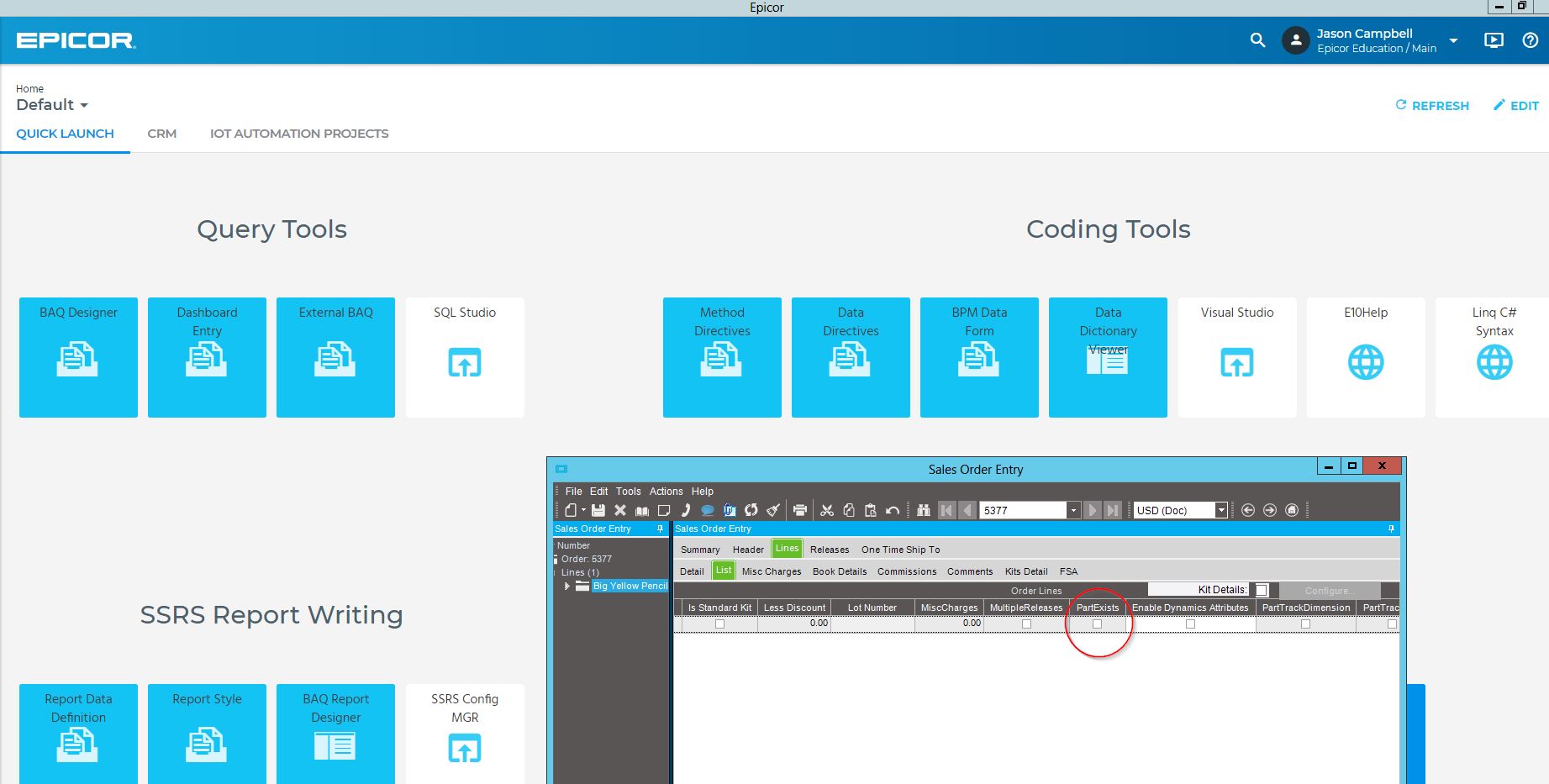Image resolution: width=1549 pixels, height=784 pixels.
Task: Open the Method Directives tile
Action: tap(722, 357)
